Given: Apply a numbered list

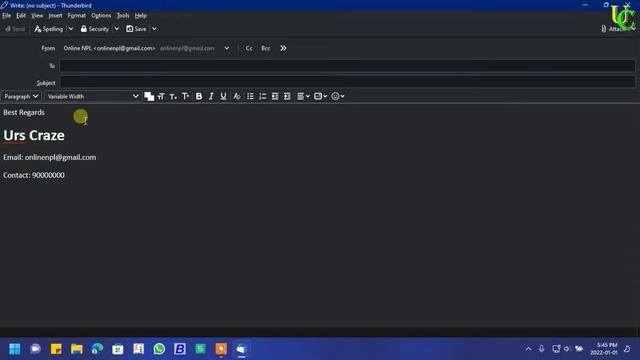Looking at the screenshot, I should click(262, 96).
